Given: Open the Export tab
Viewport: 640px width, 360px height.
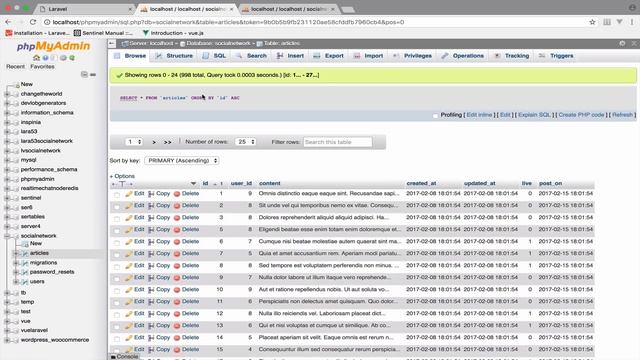Looking at the screenshot, I should click(x=329, y=56).
